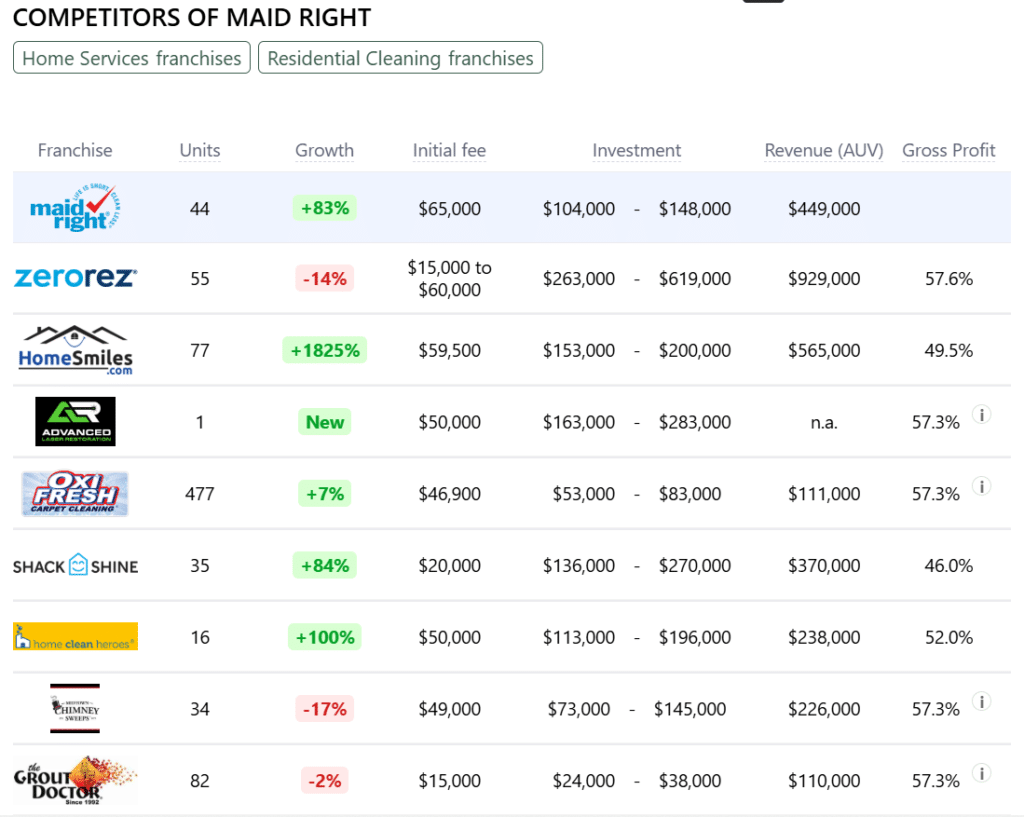Select the New growth badge
The width and height of the screenshot is (1024, 817).
pos(325,422)
